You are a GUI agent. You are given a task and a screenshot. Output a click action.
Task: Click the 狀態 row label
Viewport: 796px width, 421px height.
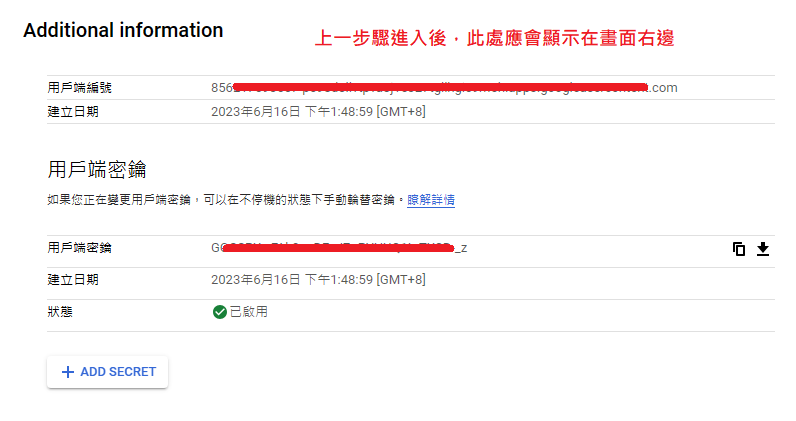coord(60,312)
